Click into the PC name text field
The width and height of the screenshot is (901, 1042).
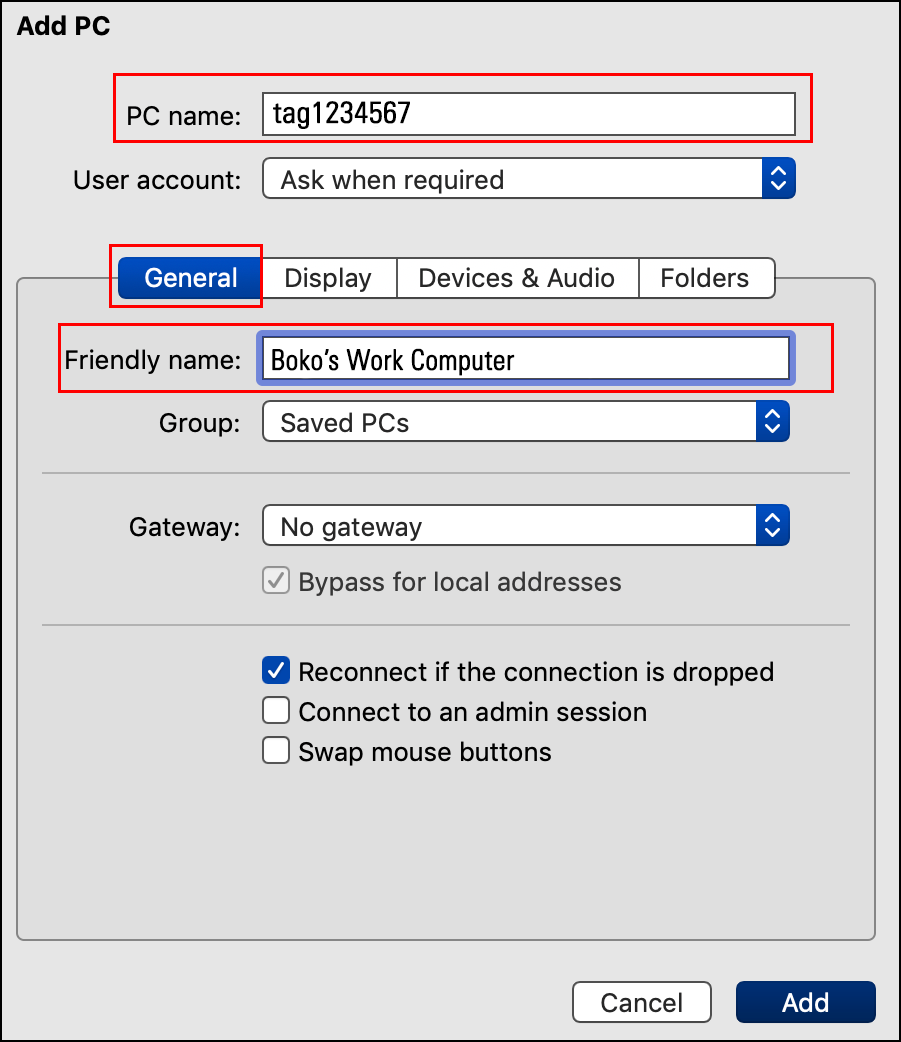coord(528,114)
